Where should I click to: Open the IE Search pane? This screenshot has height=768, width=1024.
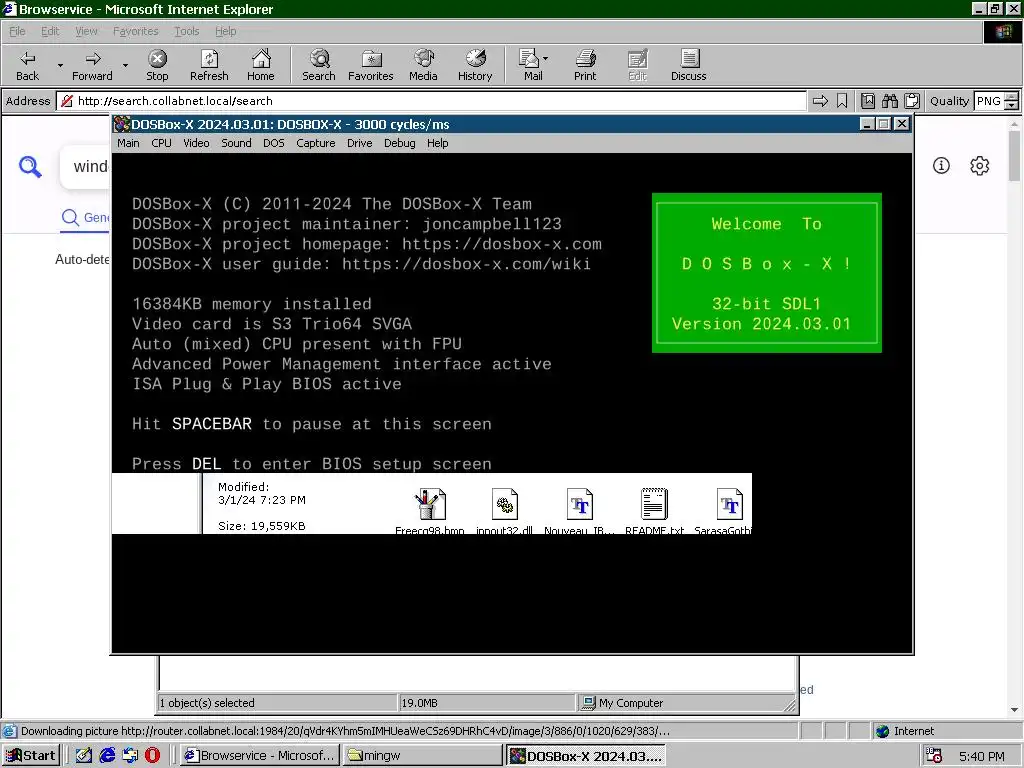click(319, 65)
